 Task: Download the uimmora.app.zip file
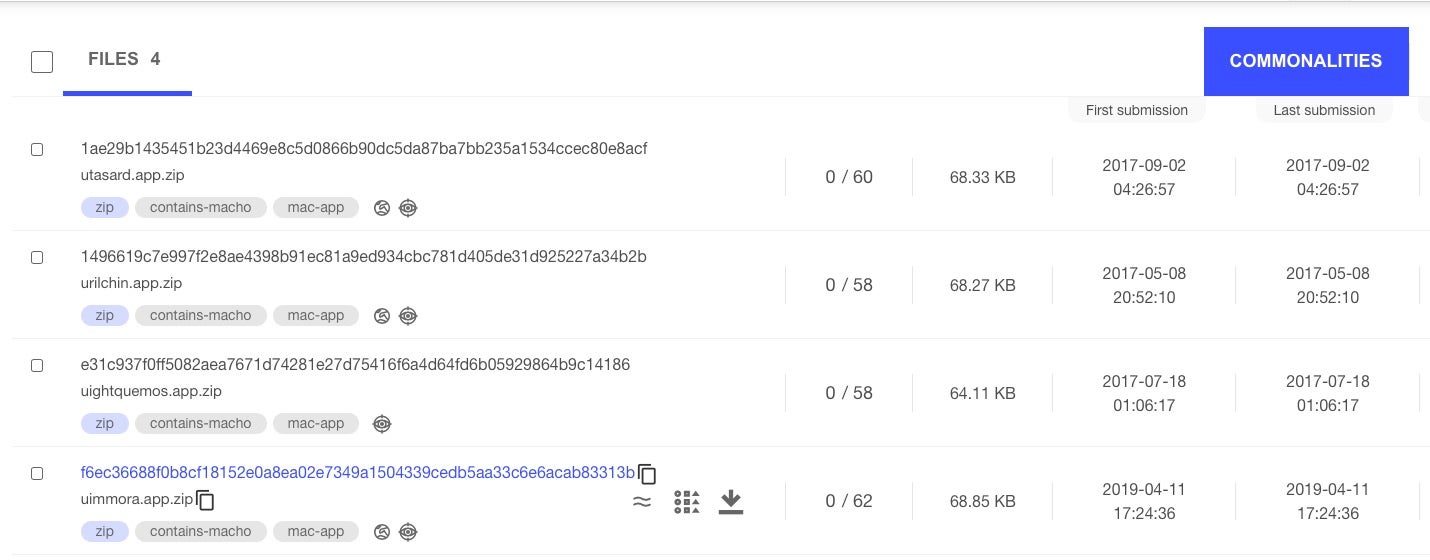(731, 501)
